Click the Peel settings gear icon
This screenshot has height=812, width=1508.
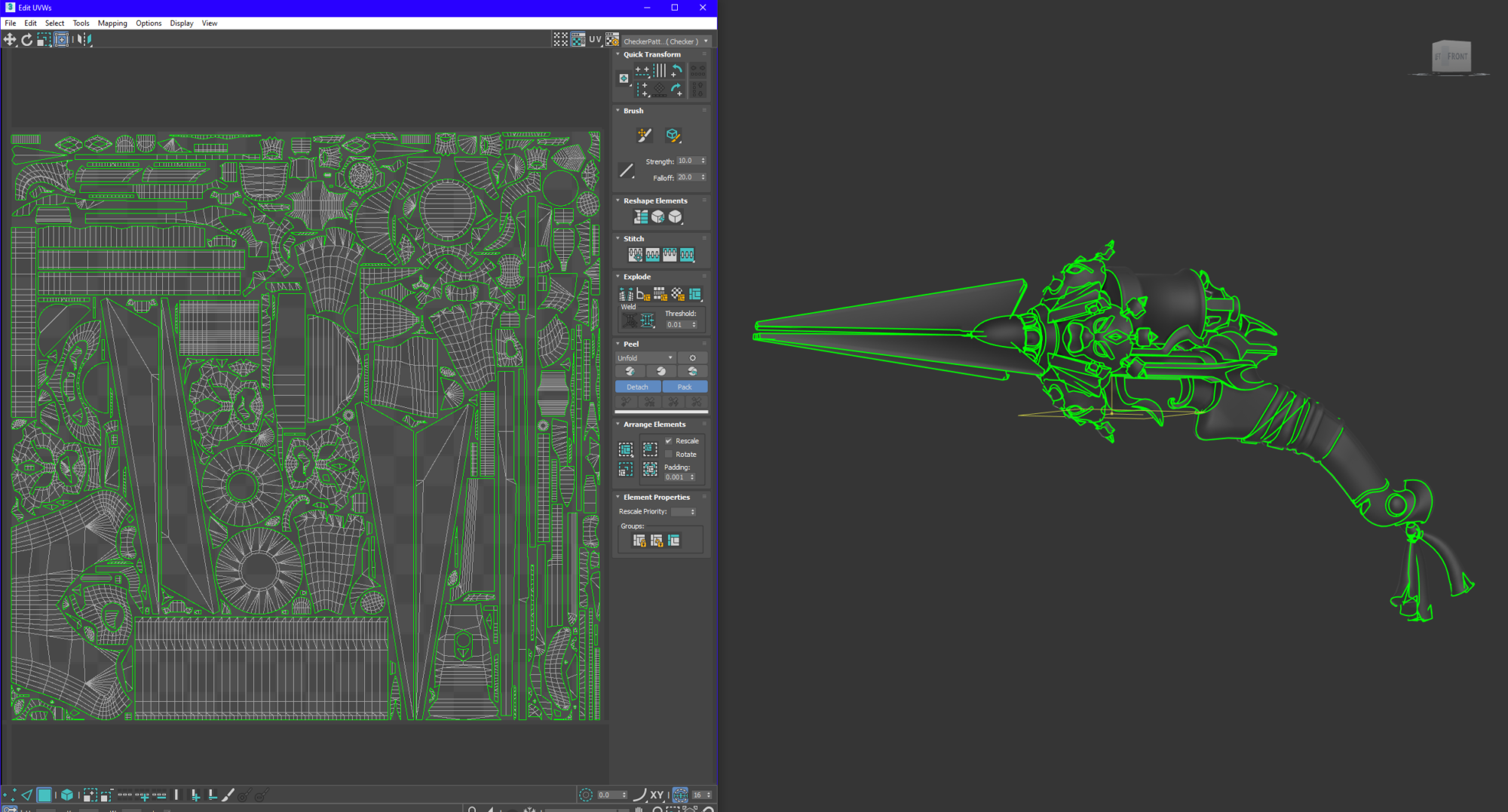pos(693,357)
